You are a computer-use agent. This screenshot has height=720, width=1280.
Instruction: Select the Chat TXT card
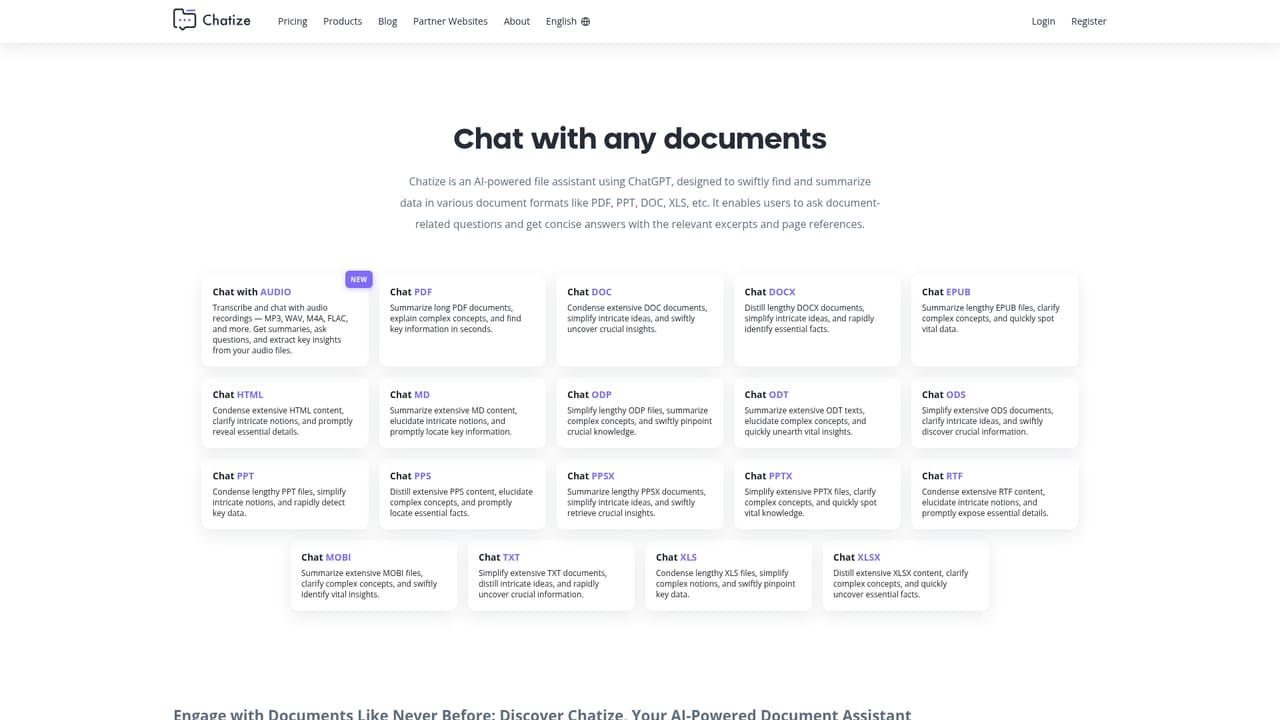coord(551,576)
